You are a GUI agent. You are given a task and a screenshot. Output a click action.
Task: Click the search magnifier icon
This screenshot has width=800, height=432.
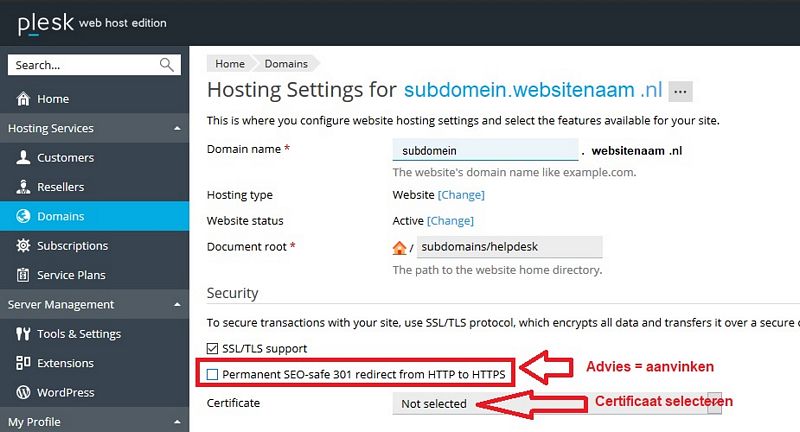click(166, 65)
